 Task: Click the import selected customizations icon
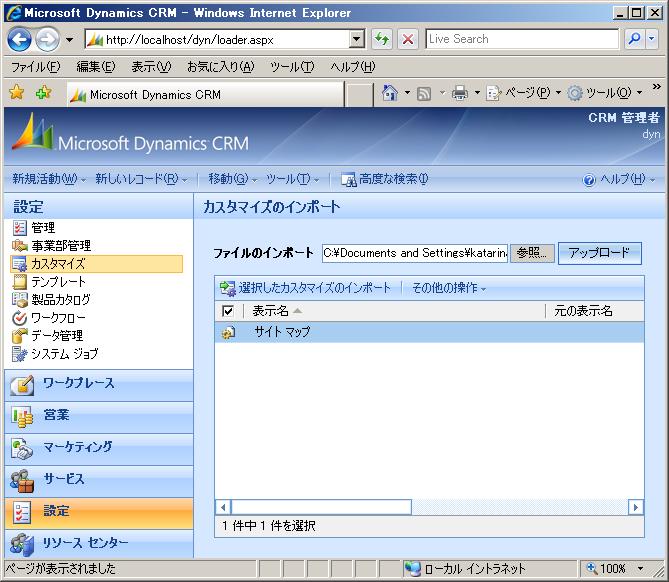pos(228,288)
